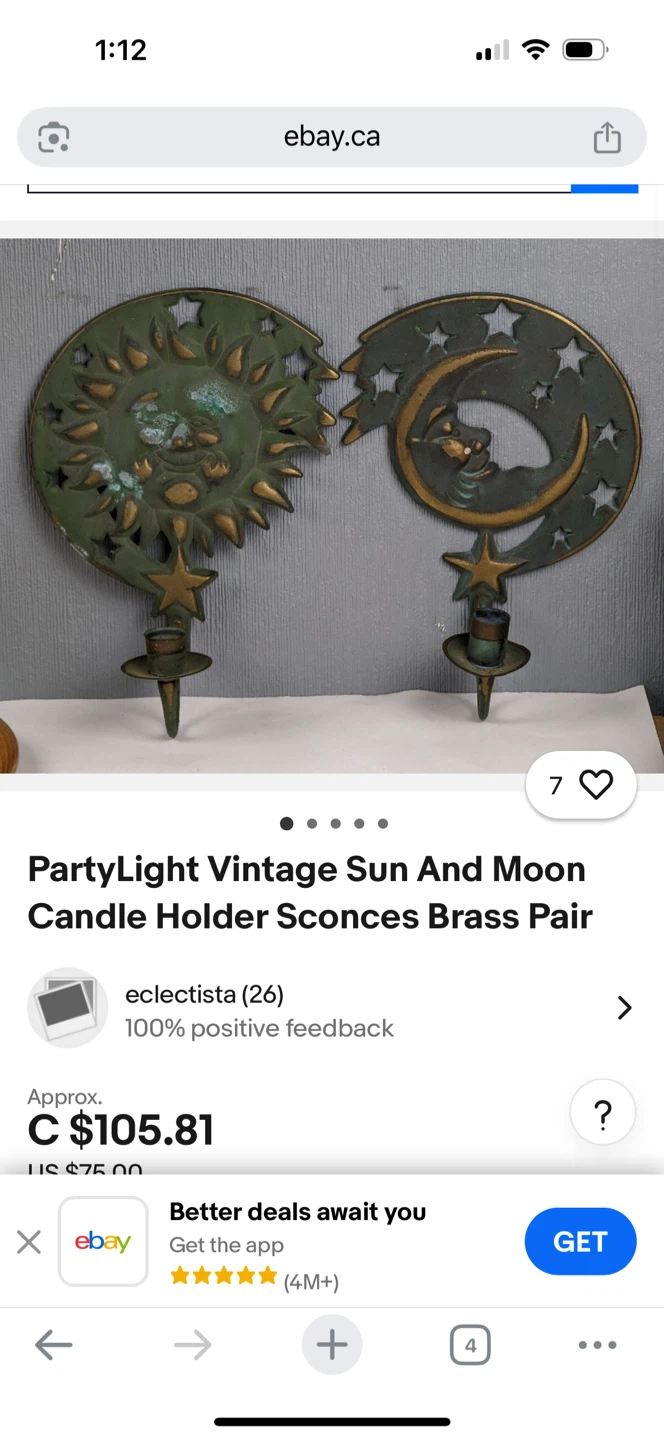The width and height of the screenshot is (664, 1440).
Task: Tap GET to download the eBay app
Action: [x=580, y=1241]
